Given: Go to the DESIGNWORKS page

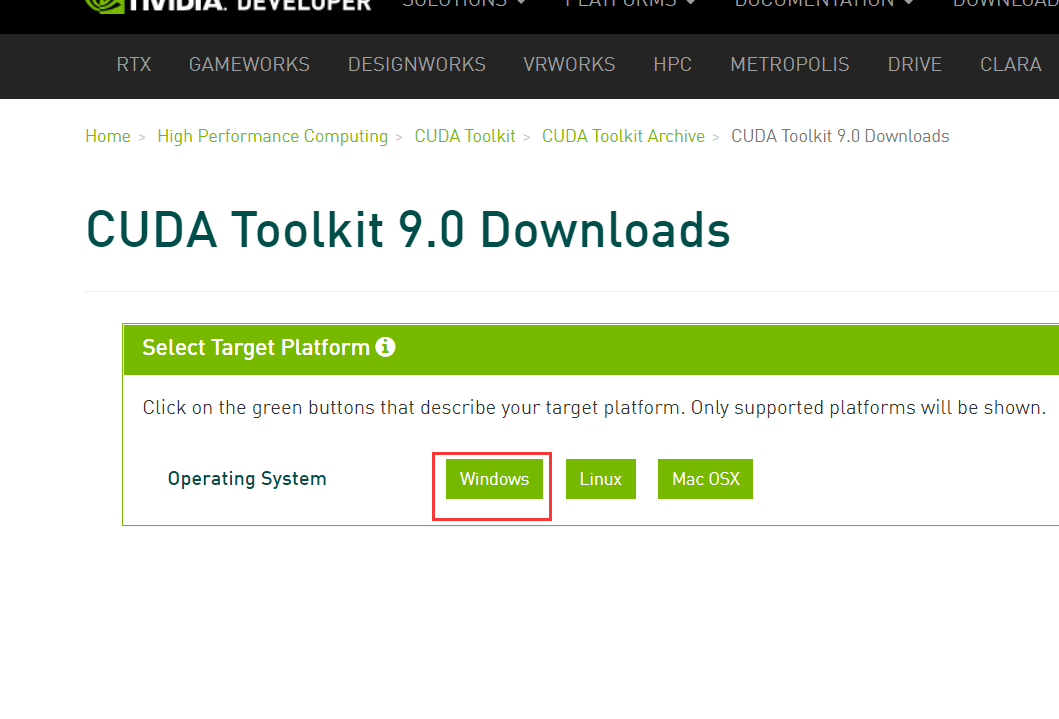Looking at the screenshot, I should click(416, 64).
